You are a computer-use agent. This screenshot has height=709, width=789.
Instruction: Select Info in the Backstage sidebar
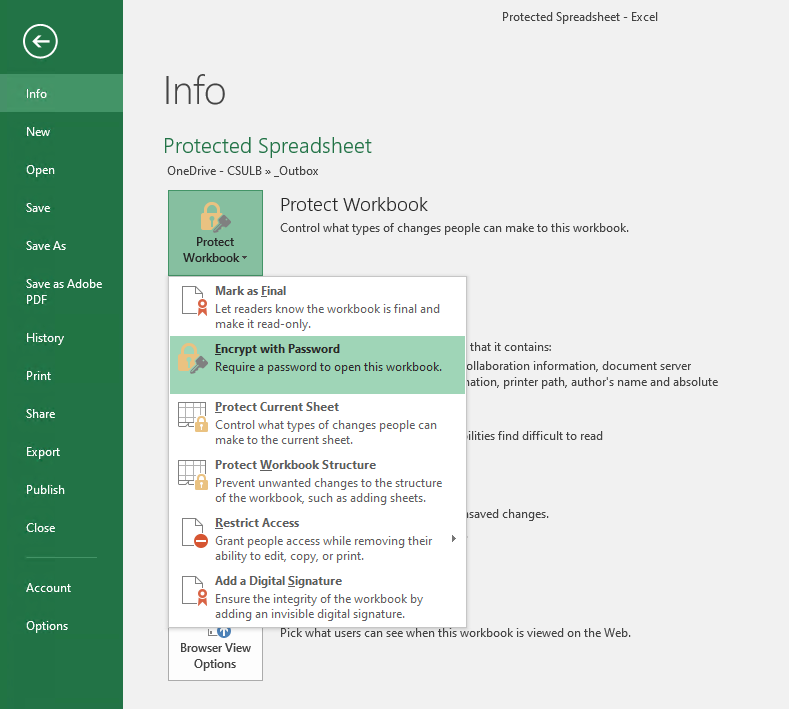point(61,94)
